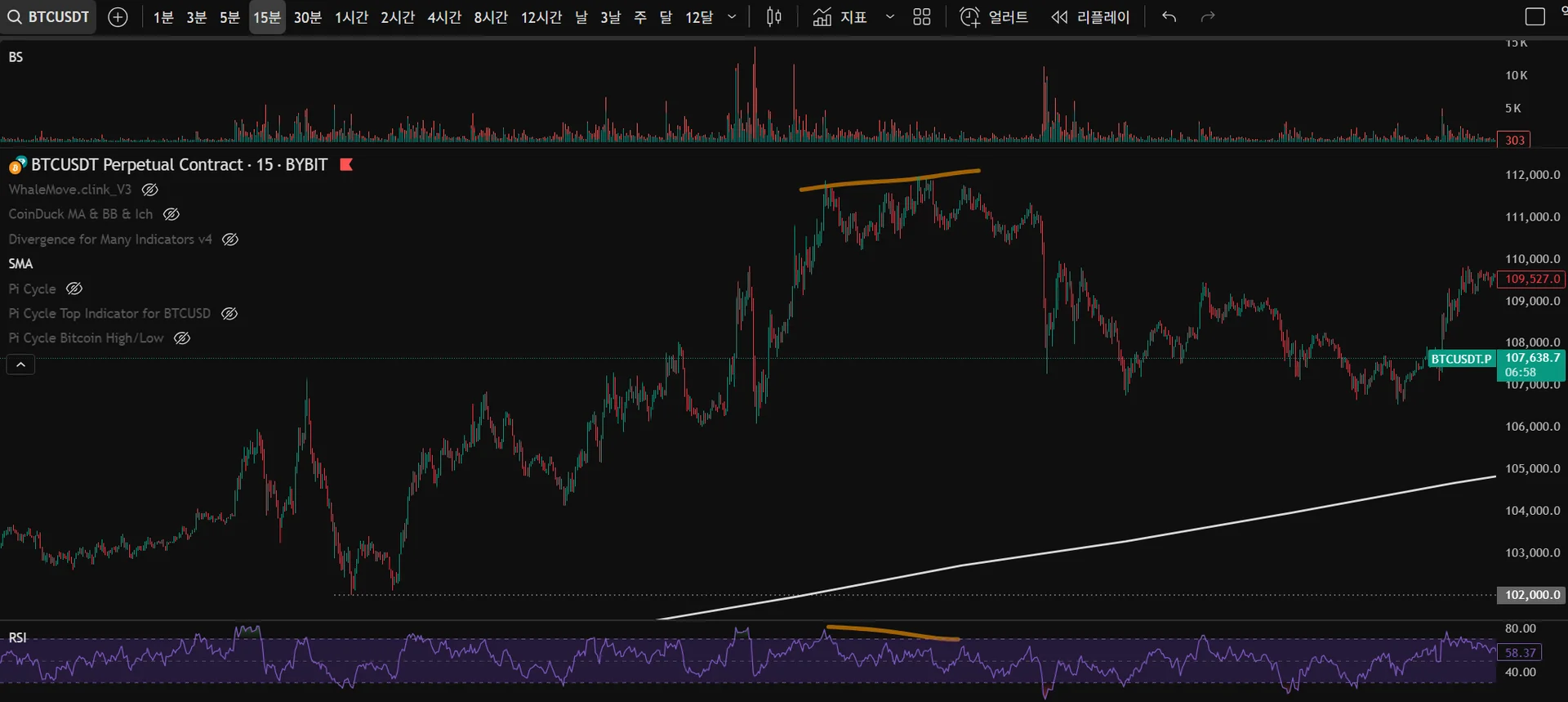Click the add symbol plus icon
The height and width of the screenshot is (702, 1568).
(x=118, y=17)
